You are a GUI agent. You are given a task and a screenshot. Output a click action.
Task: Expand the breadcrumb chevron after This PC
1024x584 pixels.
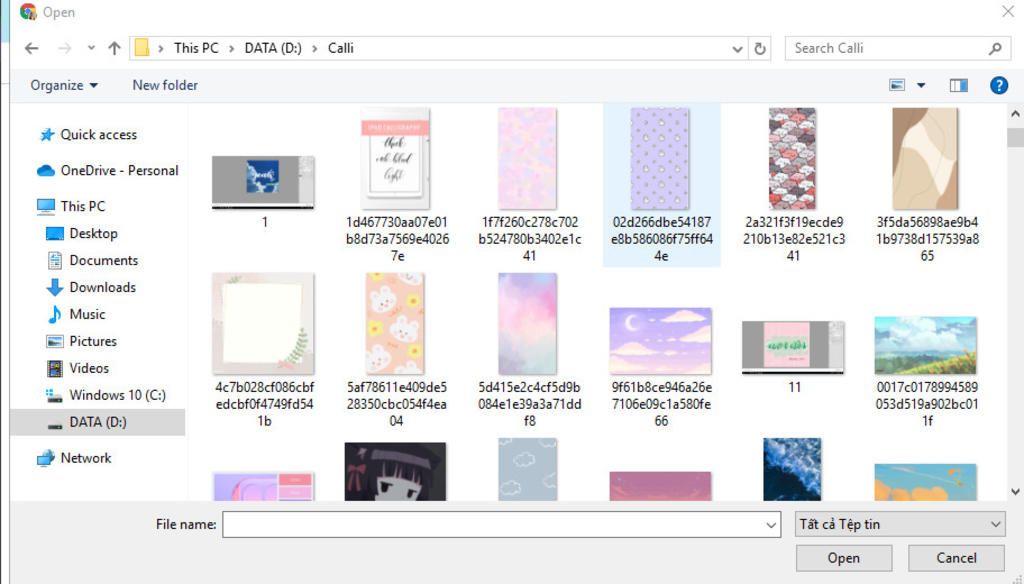(x=232, y=48)
